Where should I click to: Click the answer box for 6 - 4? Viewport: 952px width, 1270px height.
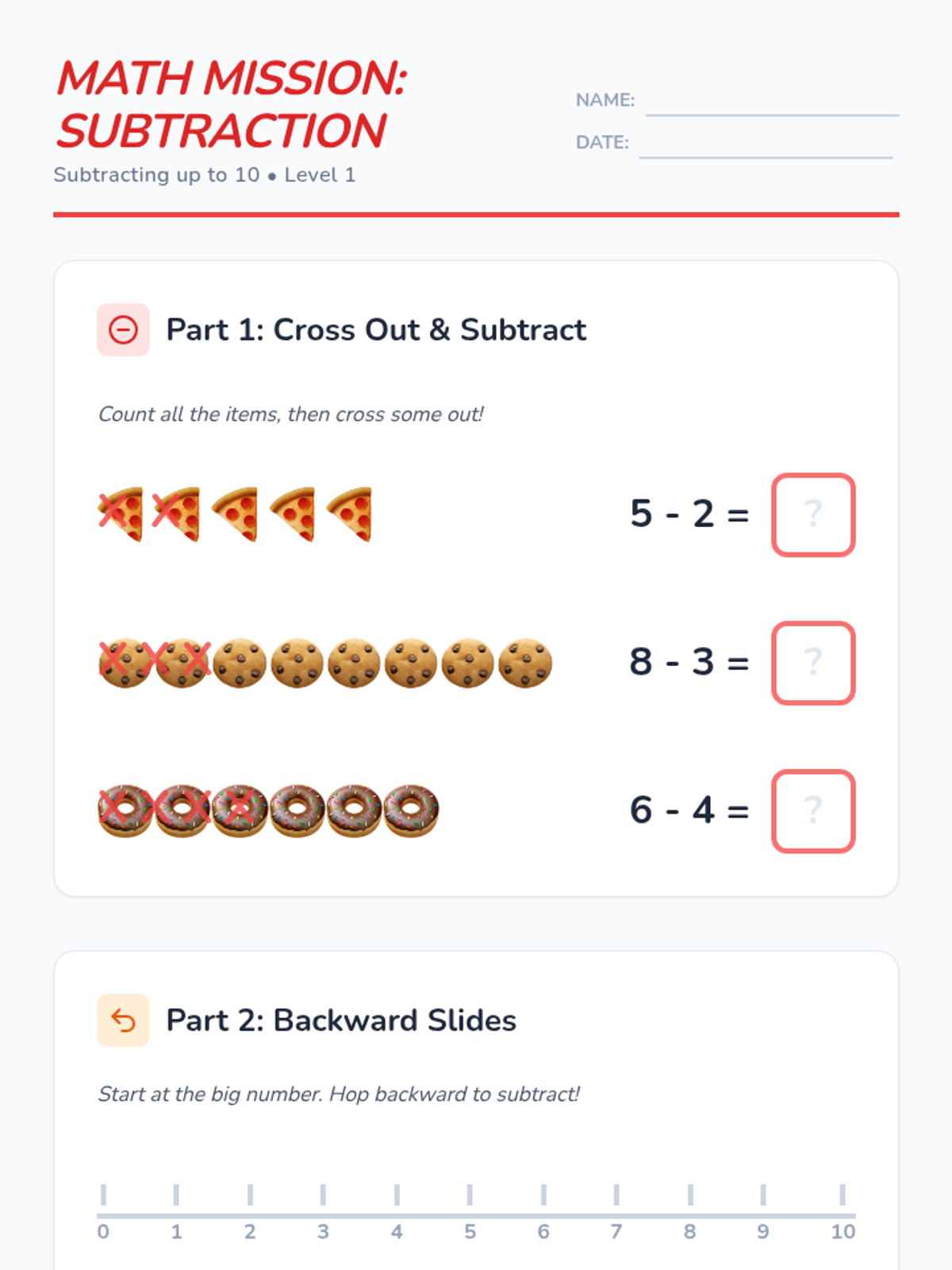(x=813, y=810)
